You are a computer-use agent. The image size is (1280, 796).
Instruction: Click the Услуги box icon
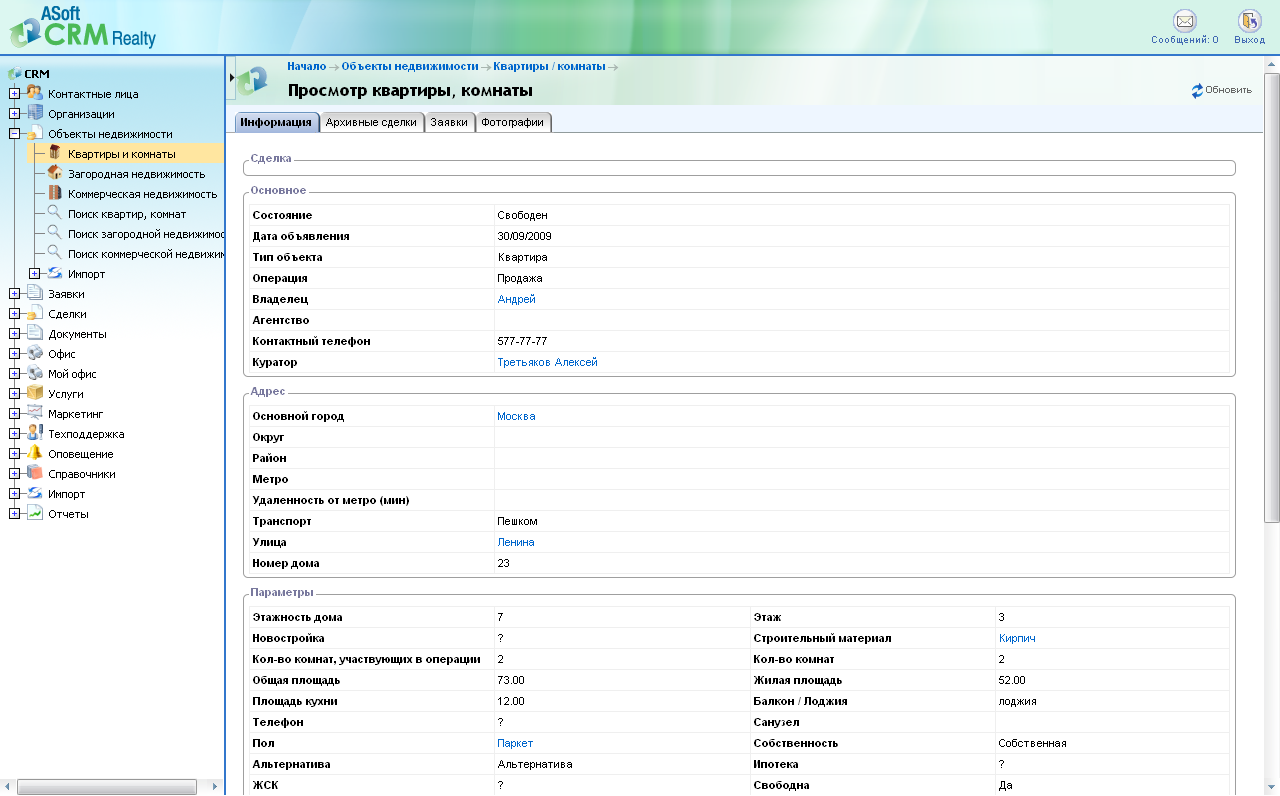tap(35, 393)
